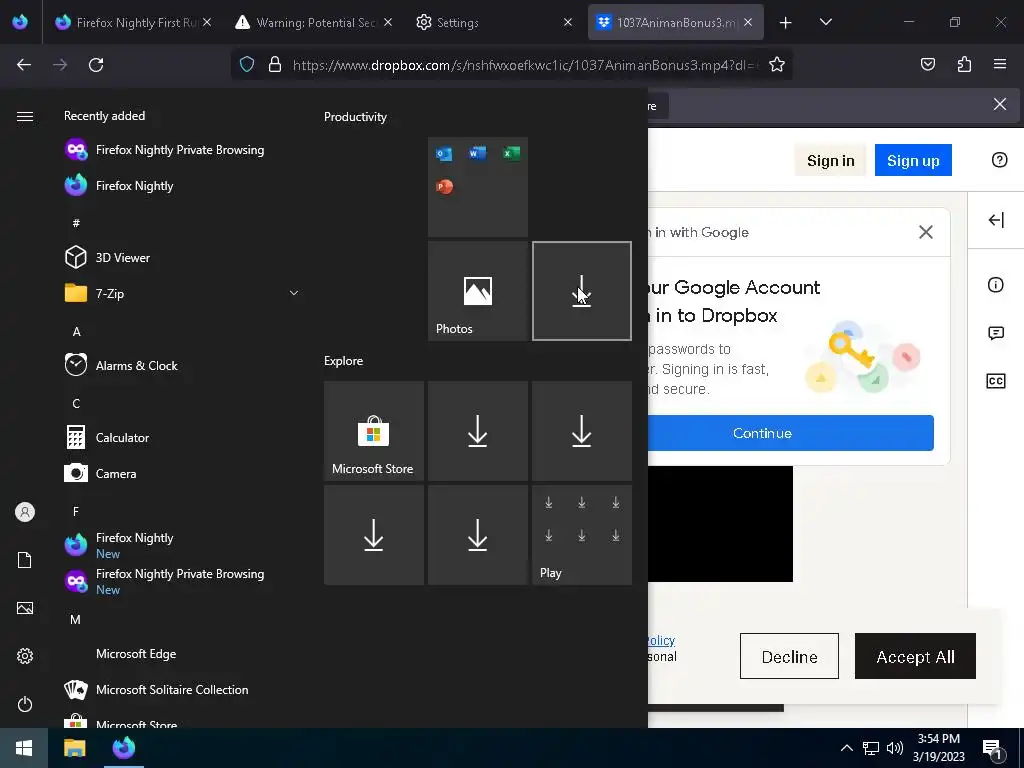
Task: Dismiss the notification bar with X
Action: pyautogui.click(x=1000, y=104)
